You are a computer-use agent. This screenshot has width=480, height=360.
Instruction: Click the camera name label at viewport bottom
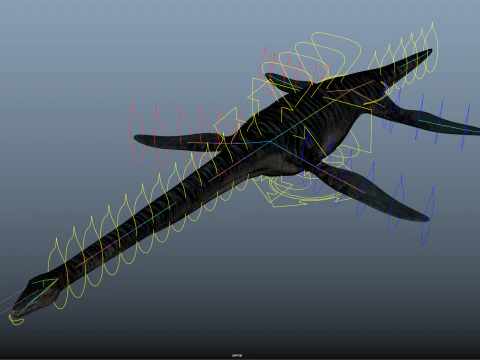coord(237,355)
